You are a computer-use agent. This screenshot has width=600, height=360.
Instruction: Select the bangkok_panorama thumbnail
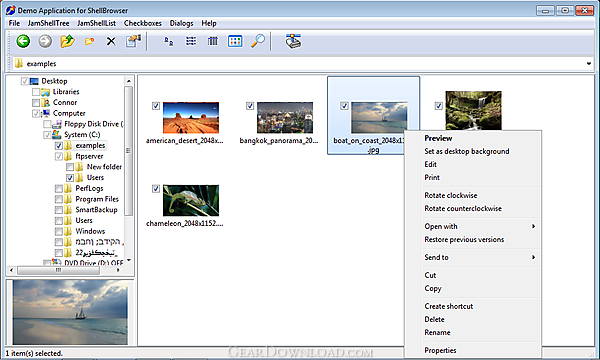pyautogui.click(x=285, y=117)
